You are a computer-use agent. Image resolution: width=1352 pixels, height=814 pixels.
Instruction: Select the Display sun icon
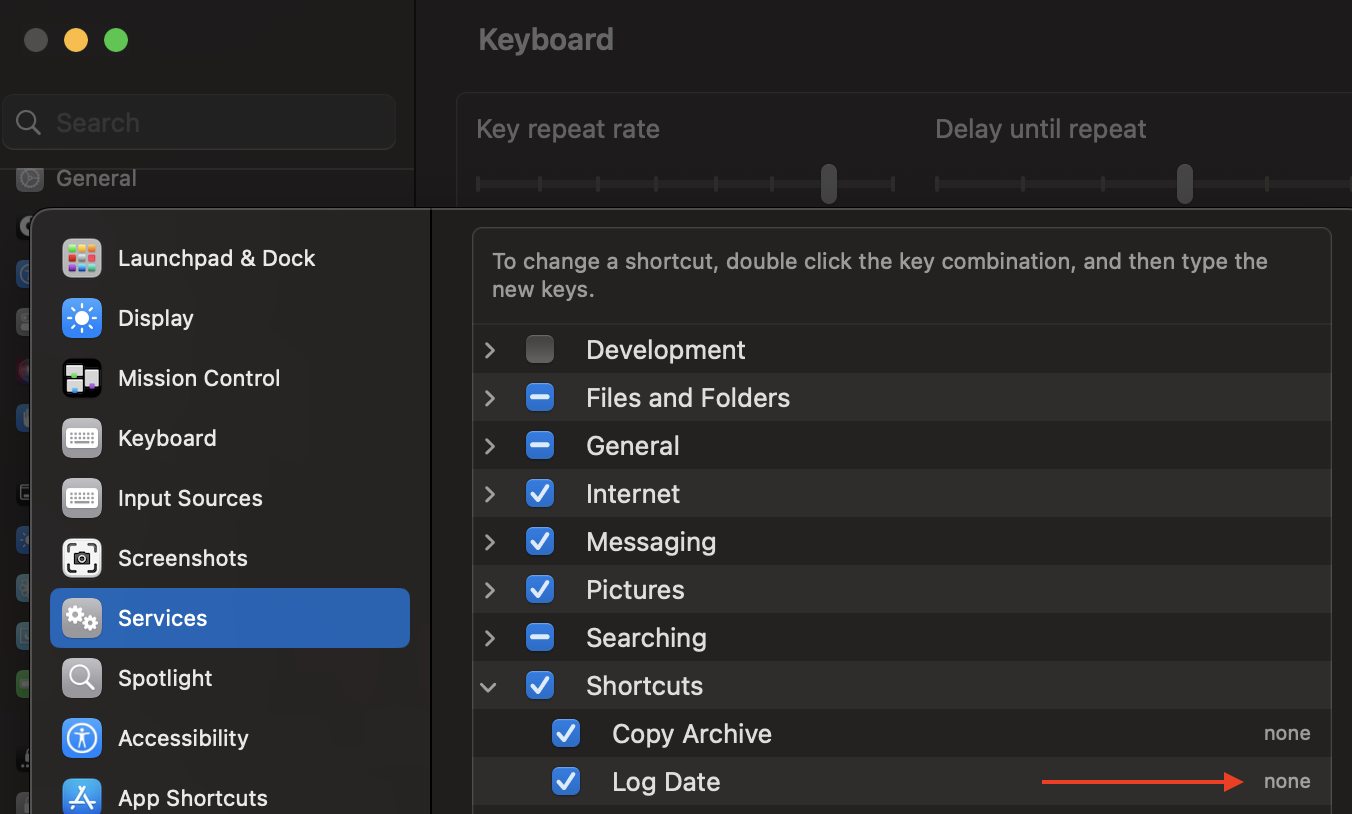[82, 318]
